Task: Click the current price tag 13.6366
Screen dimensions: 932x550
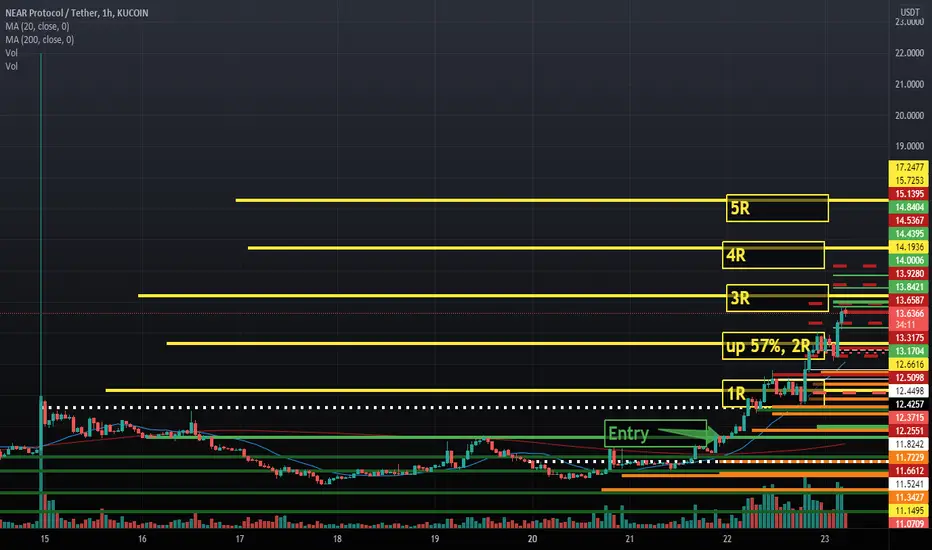Action: point(909,313)
